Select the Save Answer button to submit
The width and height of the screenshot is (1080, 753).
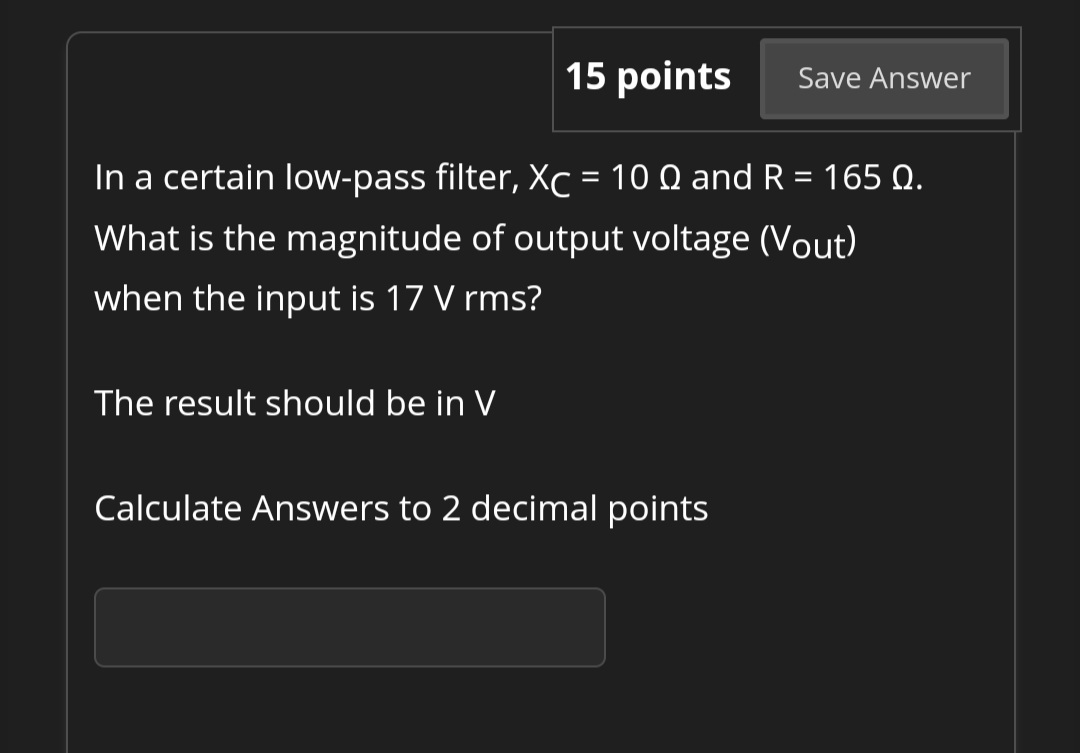click(884, 78)
